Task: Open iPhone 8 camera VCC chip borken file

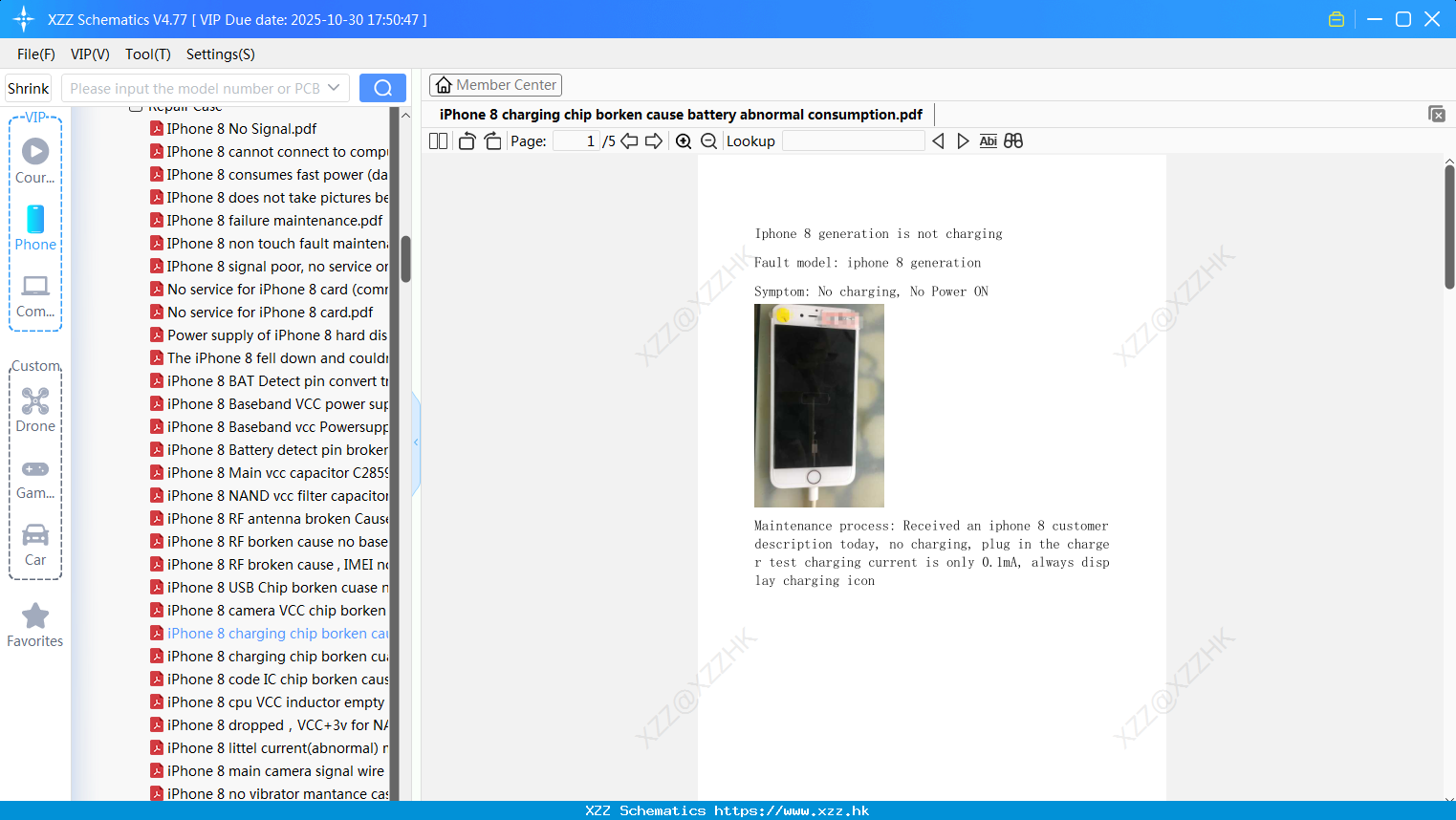Action: [x=268, y=611]
